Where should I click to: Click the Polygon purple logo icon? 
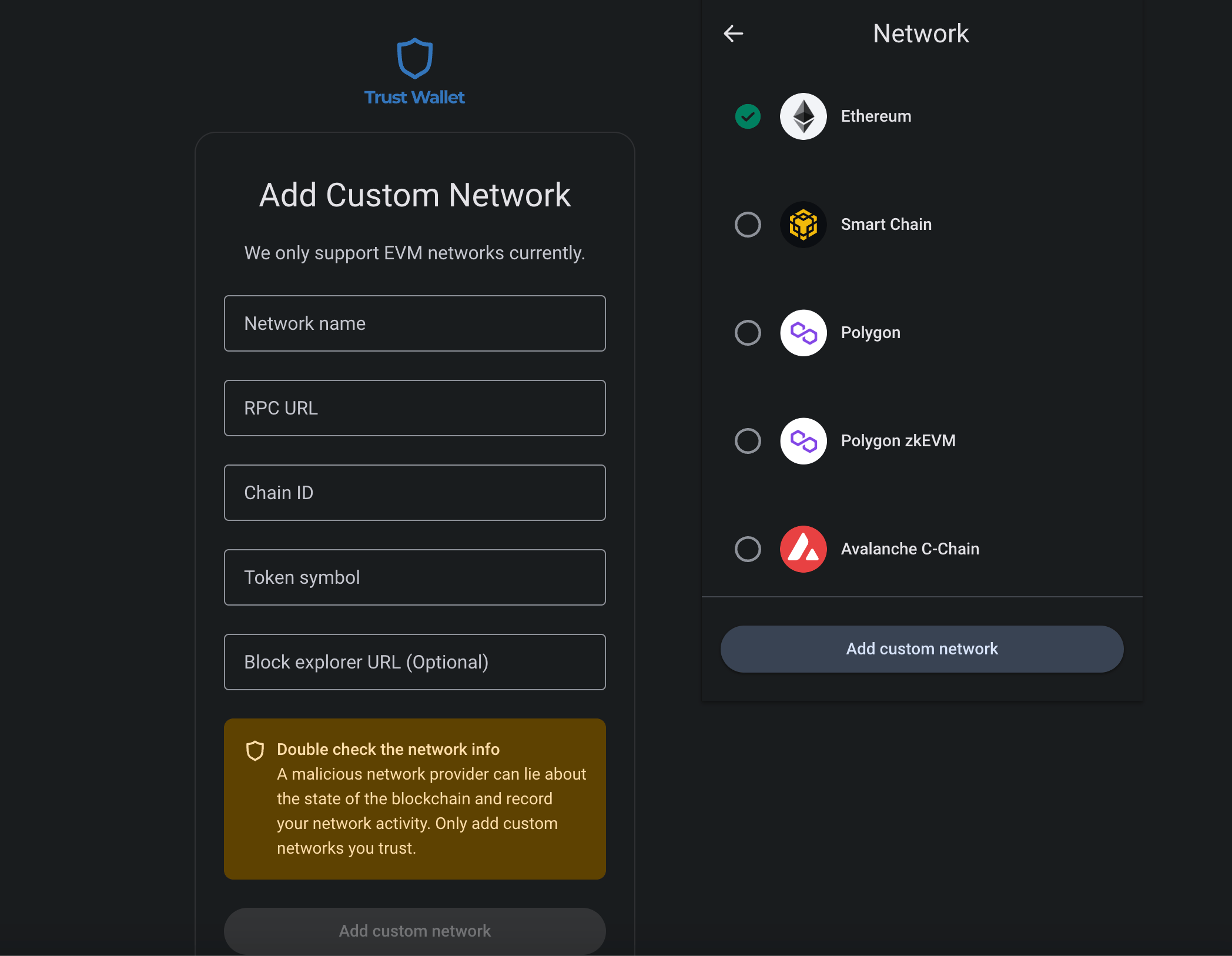tap(803, 333)
